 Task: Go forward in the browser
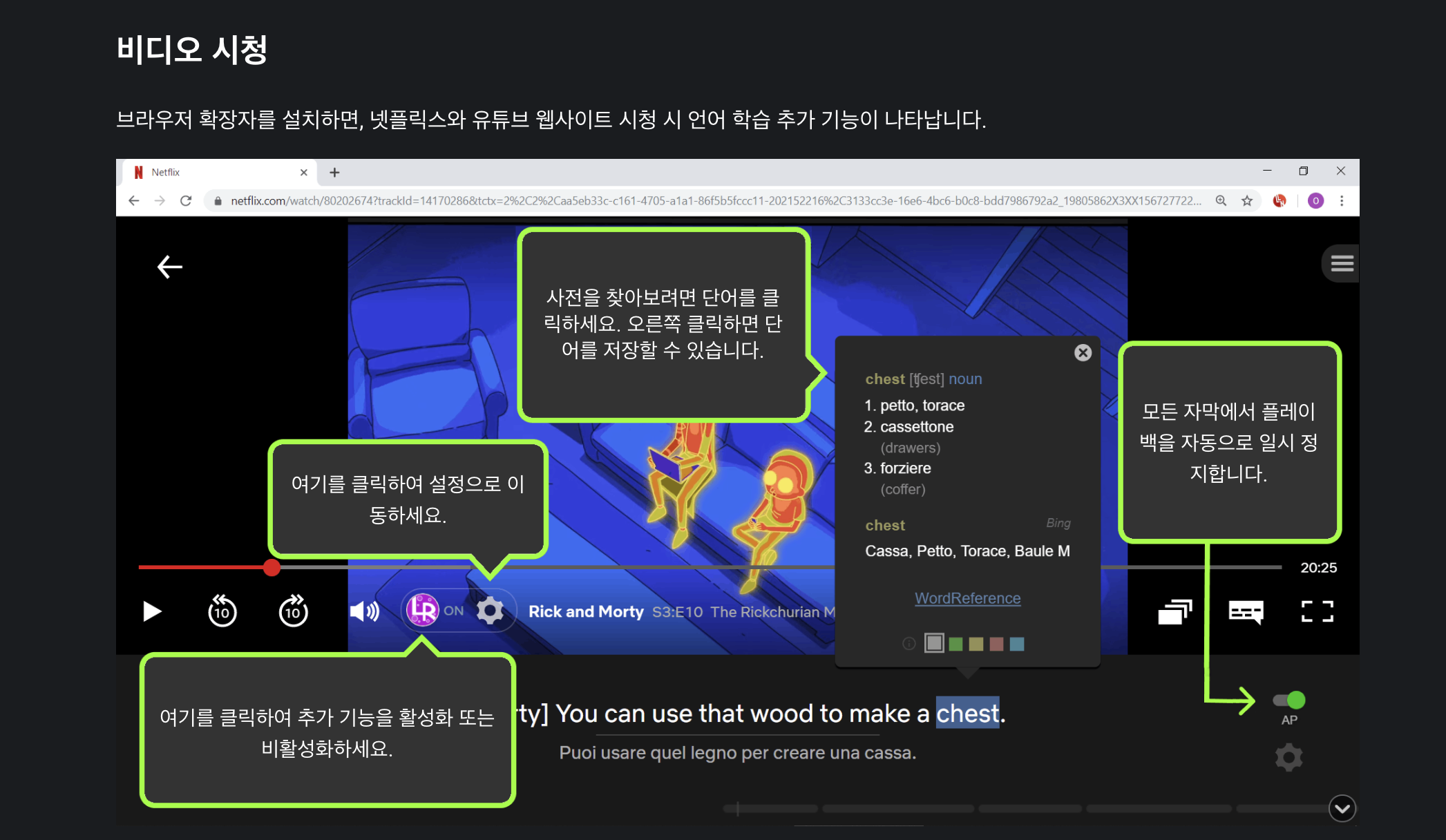(160, 201)
